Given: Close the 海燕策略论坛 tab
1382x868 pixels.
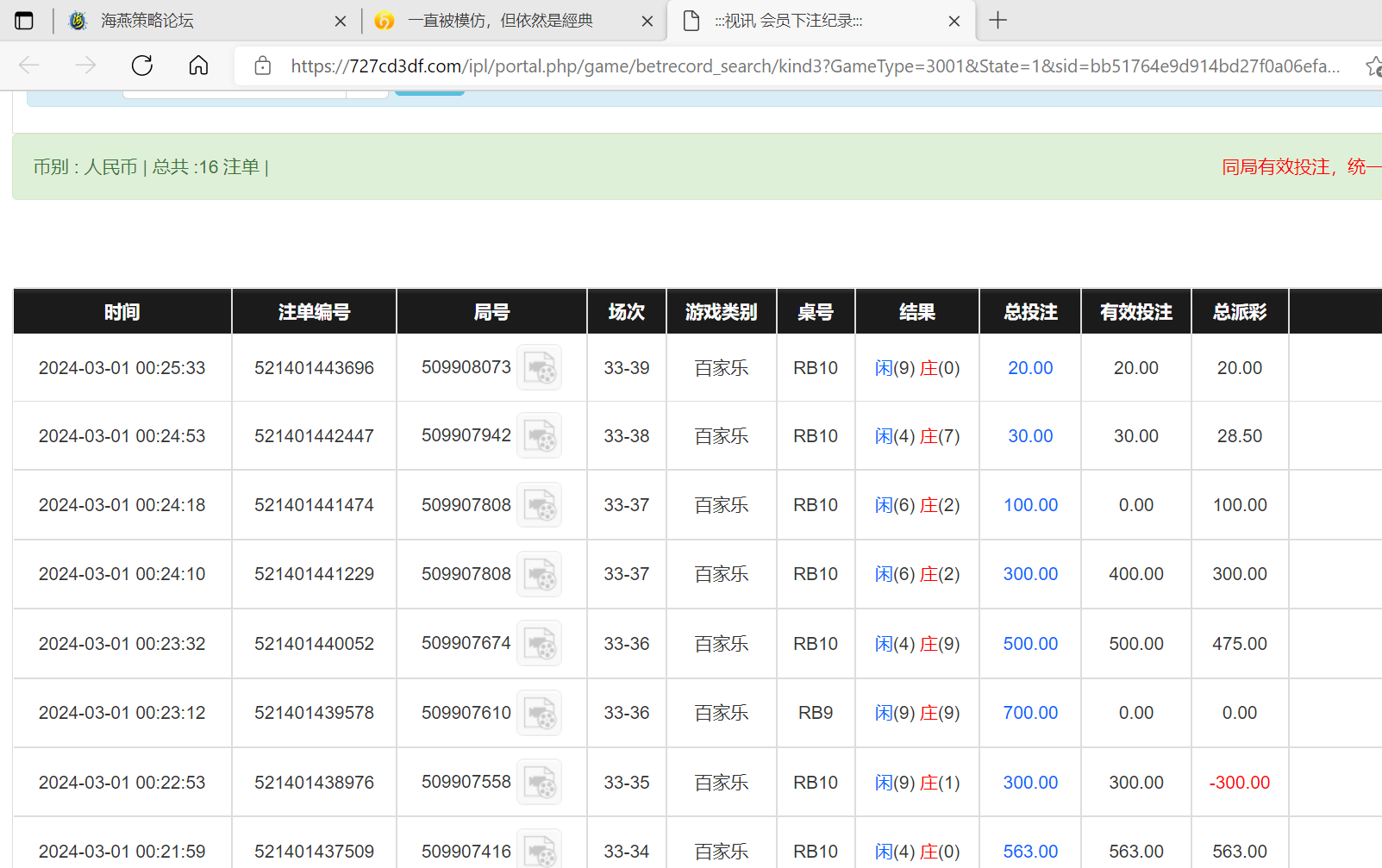Looking at the screenshot, I should (341, 22).
